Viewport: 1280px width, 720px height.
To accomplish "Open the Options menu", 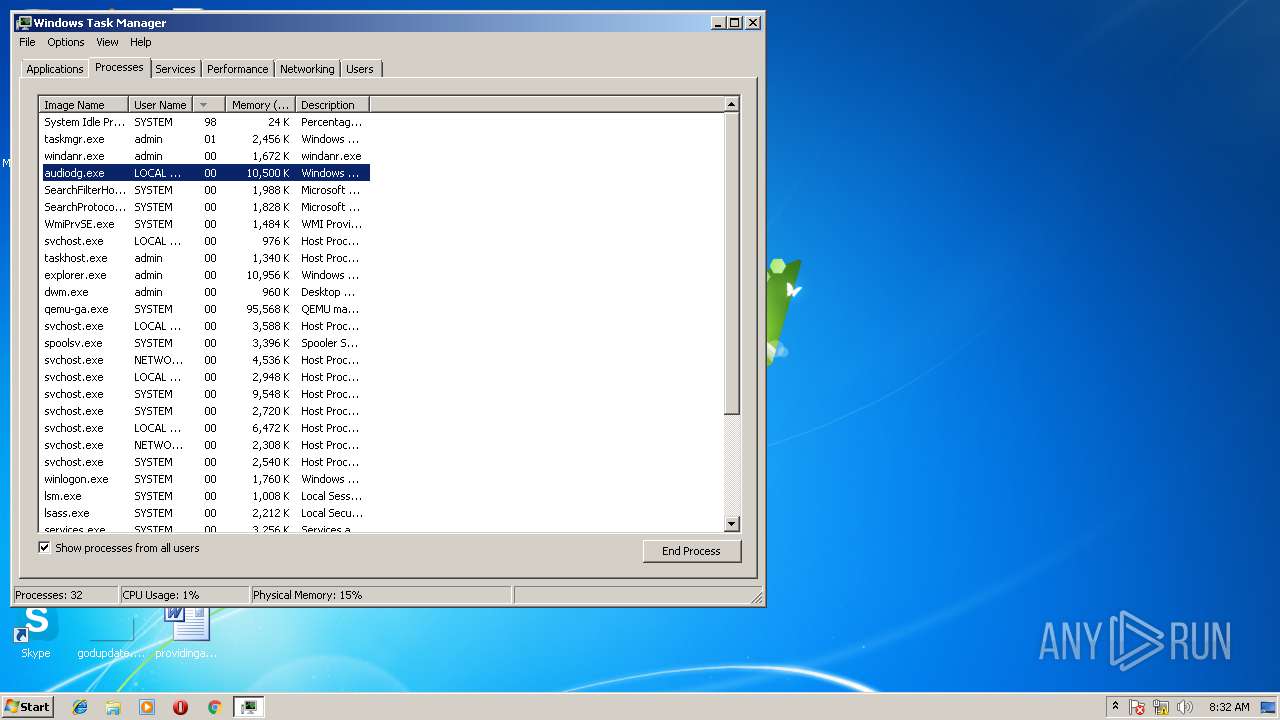I will (x=66, y=42).
